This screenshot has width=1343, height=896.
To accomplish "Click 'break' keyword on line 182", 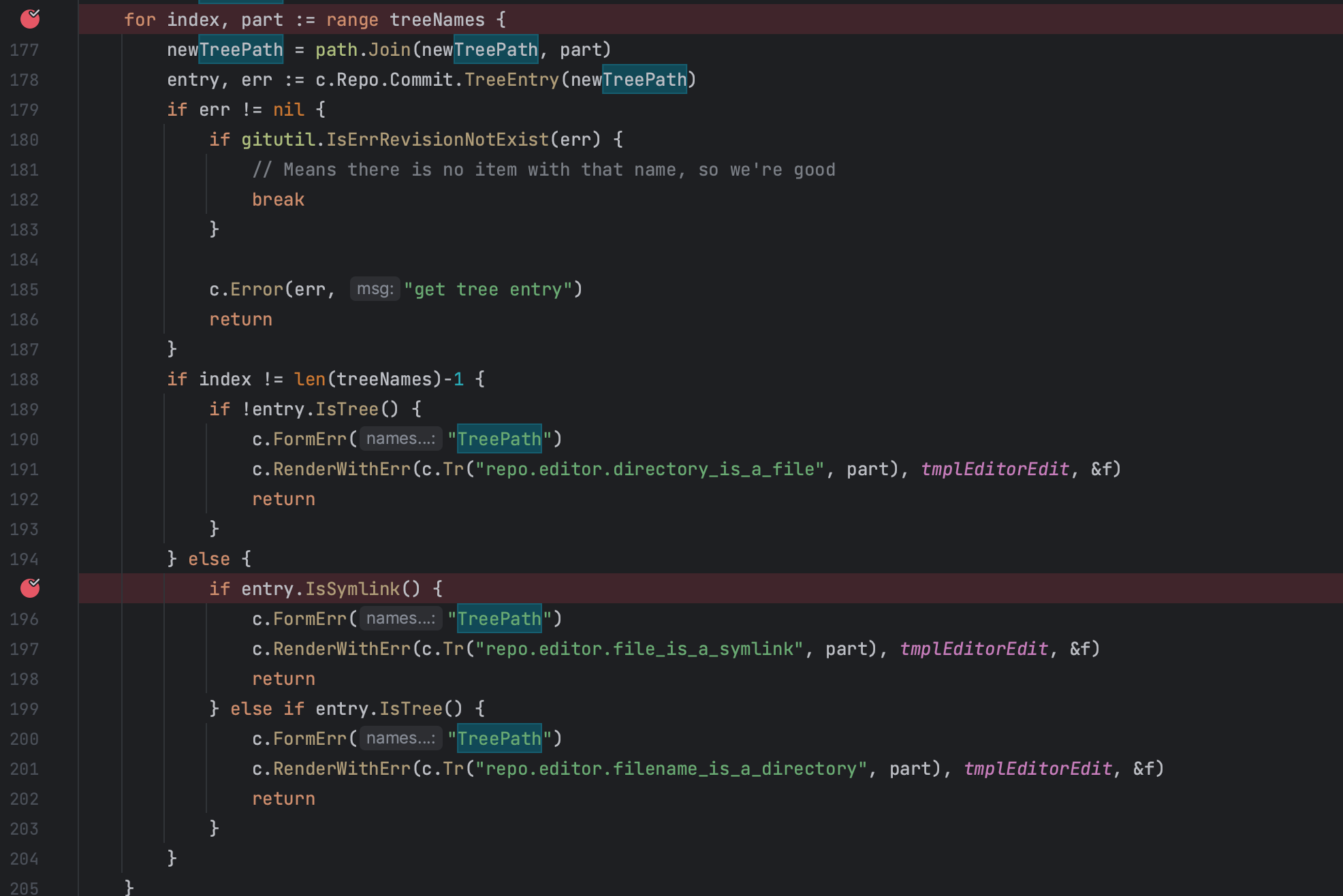I will point(279,199).
